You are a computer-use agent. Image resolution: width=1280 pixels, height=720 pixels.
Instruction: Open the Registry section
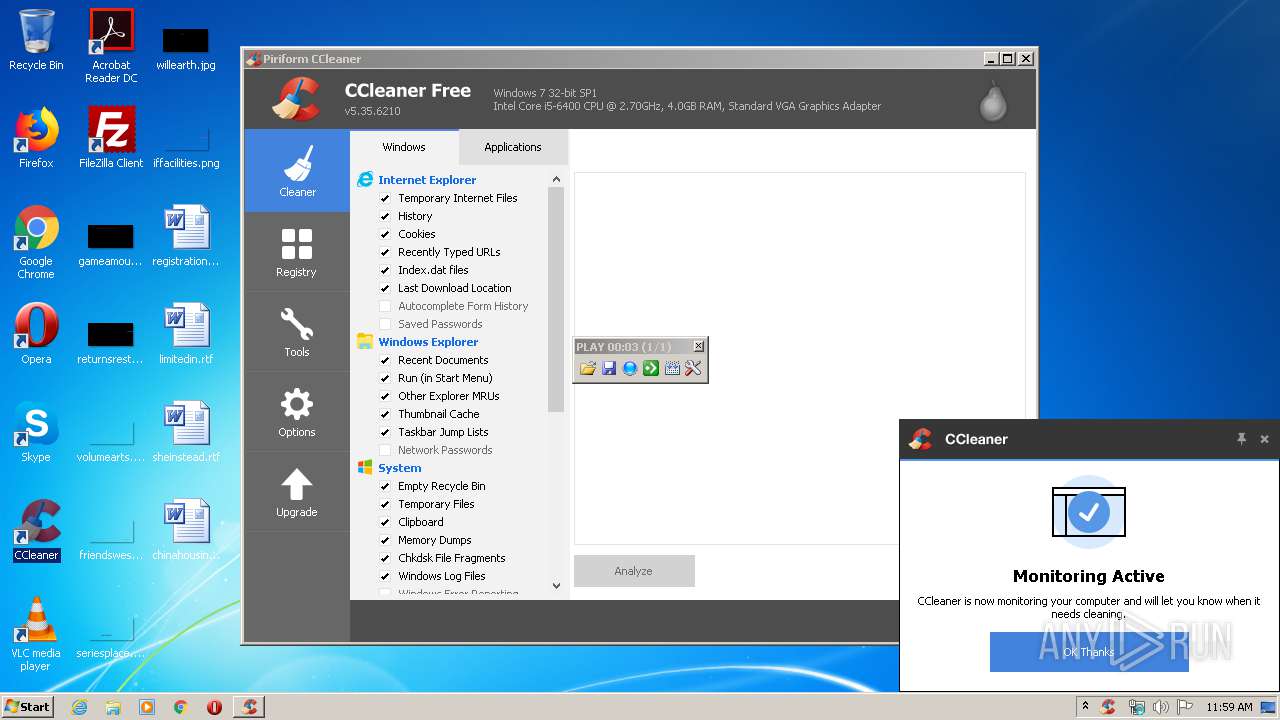coord(297,251)
